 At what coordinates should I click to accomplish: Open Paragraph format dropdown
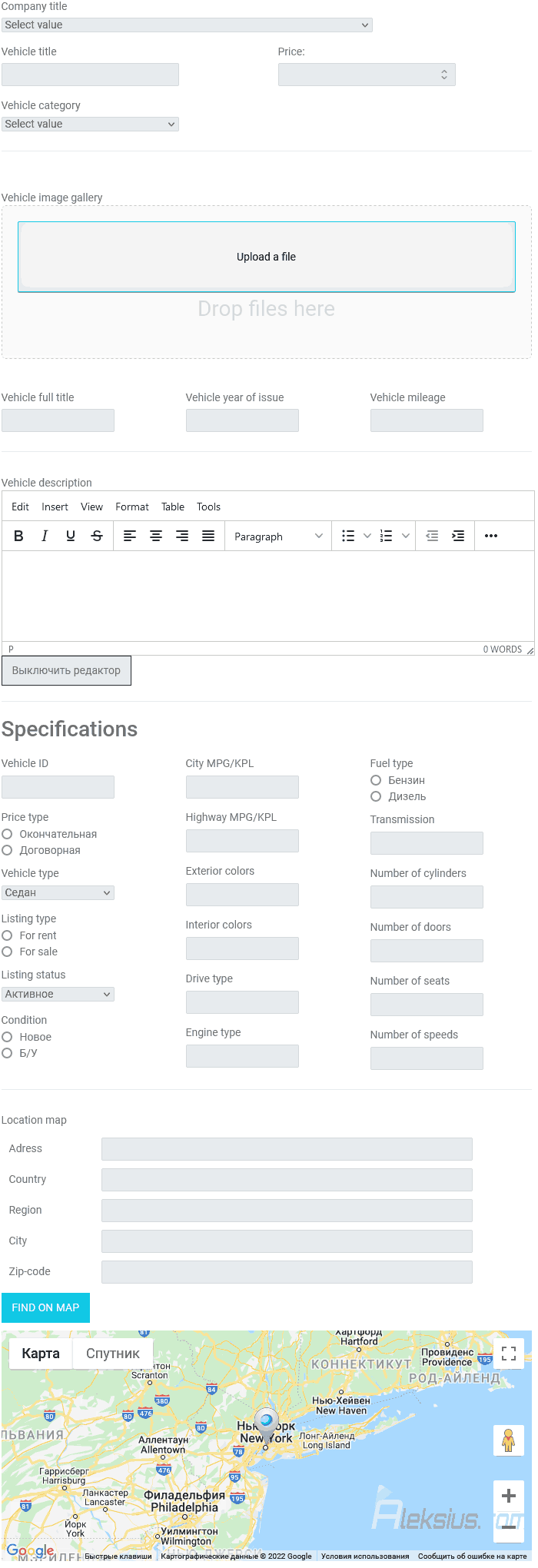pos(278,536)
